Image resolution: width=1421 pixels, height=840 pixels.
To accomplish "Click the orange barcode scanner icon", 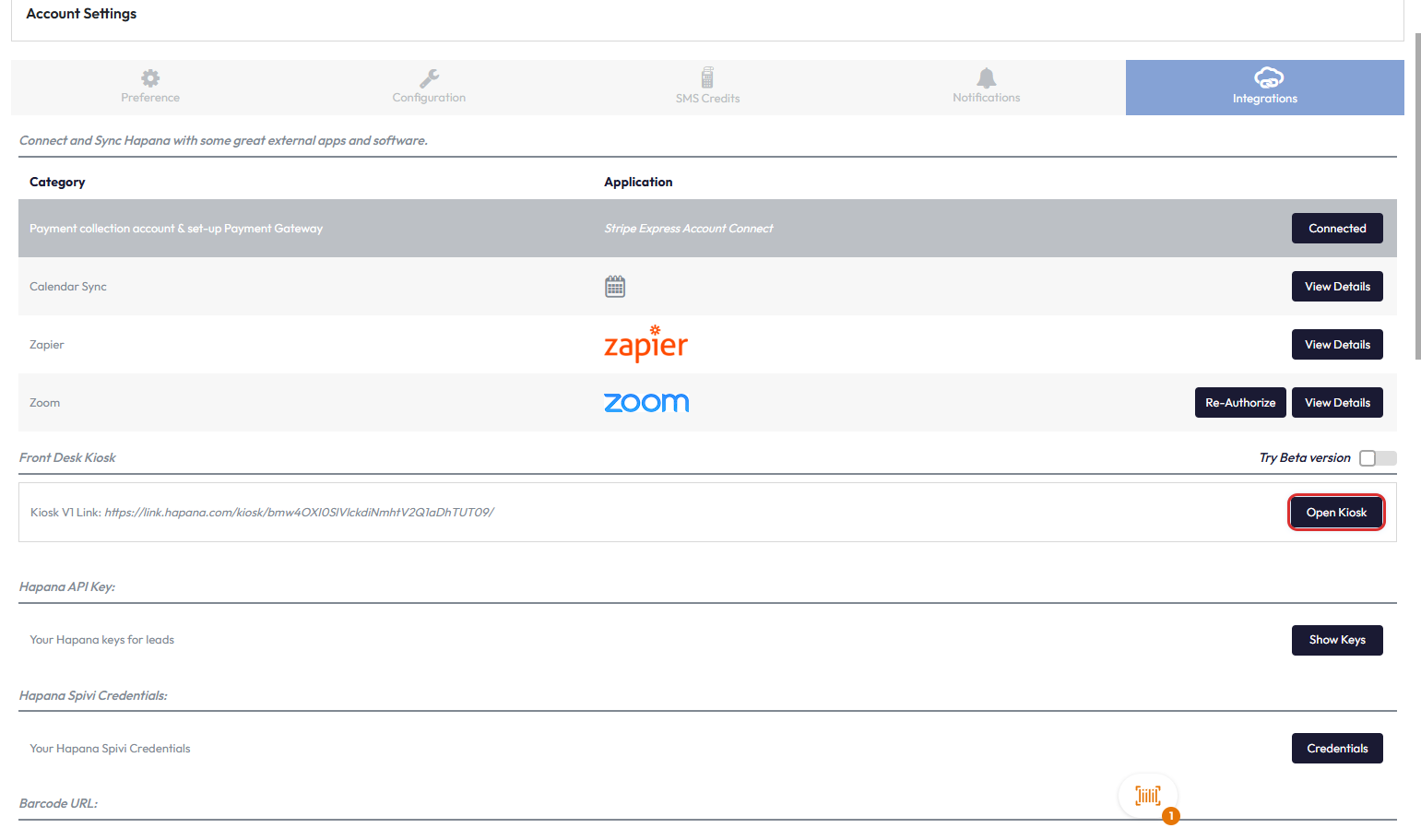I will [1148, 796].
